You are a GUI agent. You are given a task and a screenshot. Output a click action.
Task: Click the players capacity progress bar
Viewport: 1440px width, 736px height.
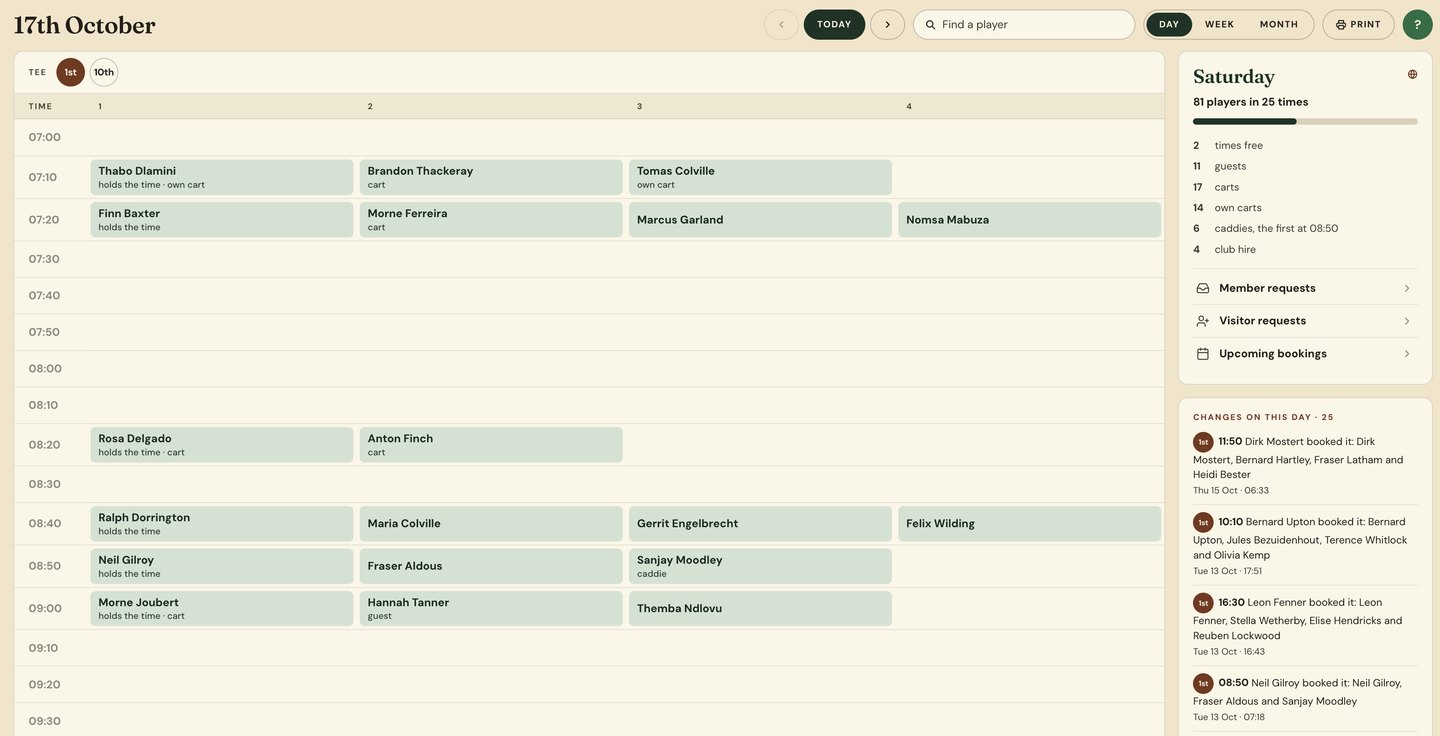click(1305, 121)
